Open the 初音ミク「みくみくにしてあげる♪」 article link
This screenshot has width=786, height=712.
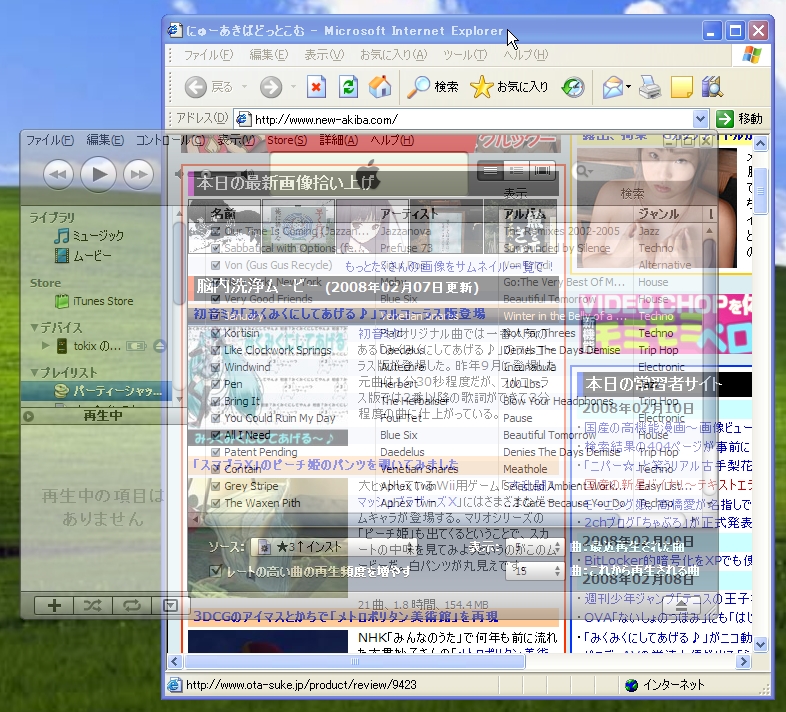(339, 314)
